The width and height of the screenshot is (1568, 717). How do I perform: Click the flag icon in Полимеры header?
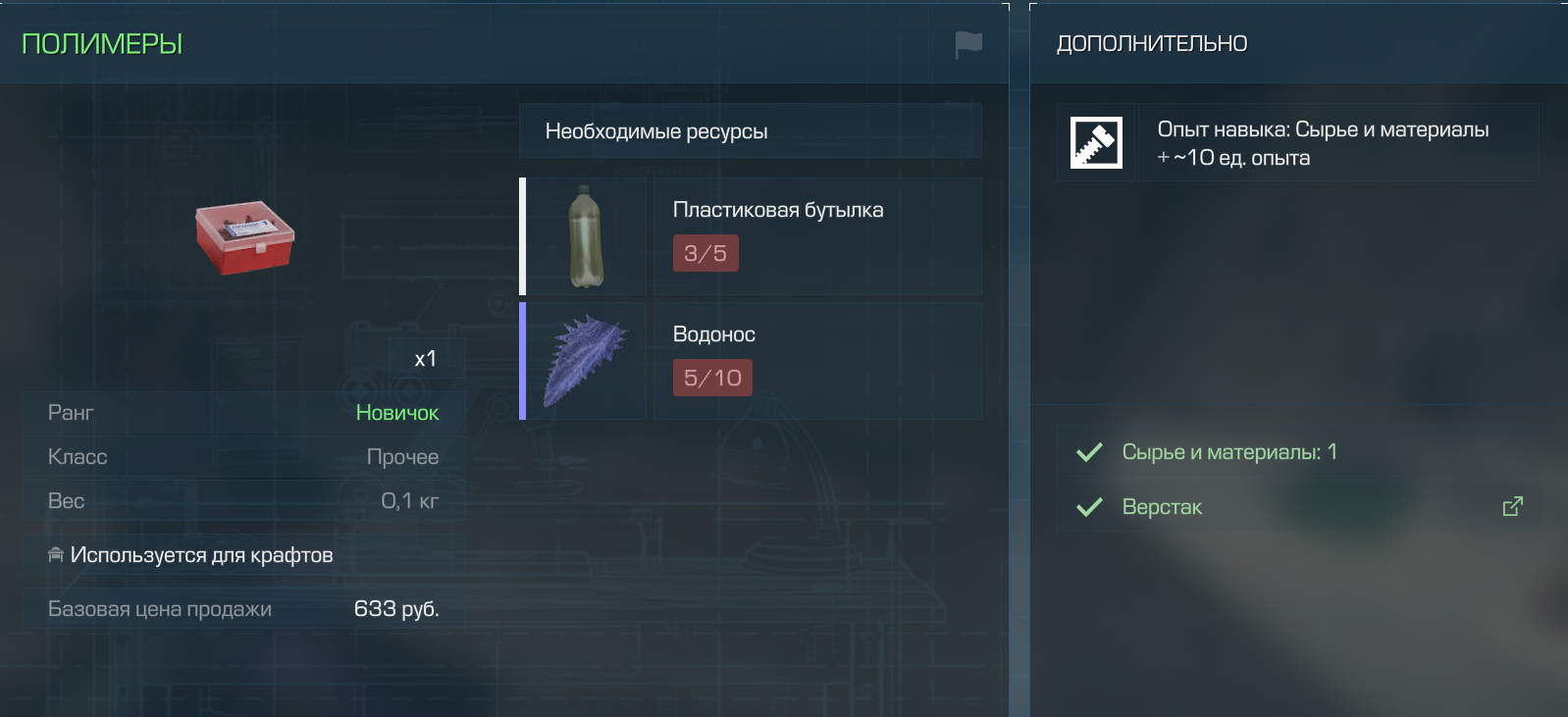968,44
